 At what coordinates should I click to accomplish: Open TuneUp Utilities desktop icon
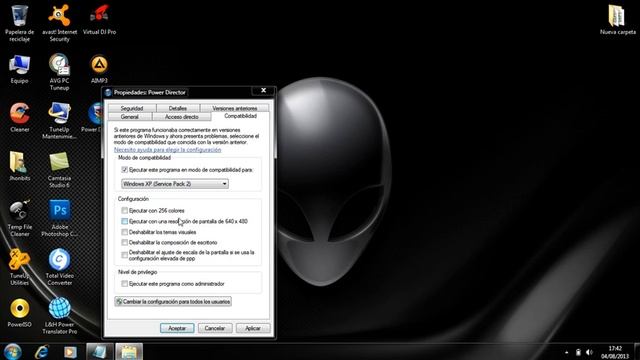pyautogui.click(x=19, y=267)
